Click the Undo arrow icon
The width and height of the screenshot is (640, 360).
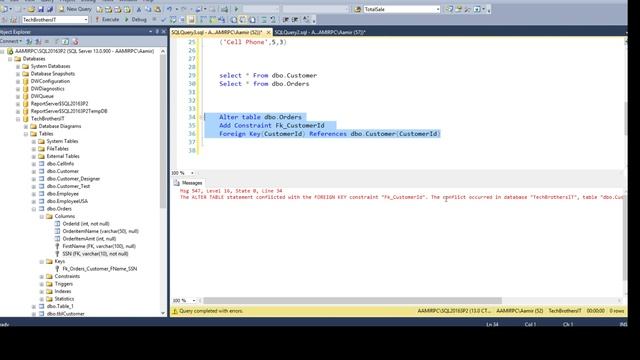(x=169, y=9)
